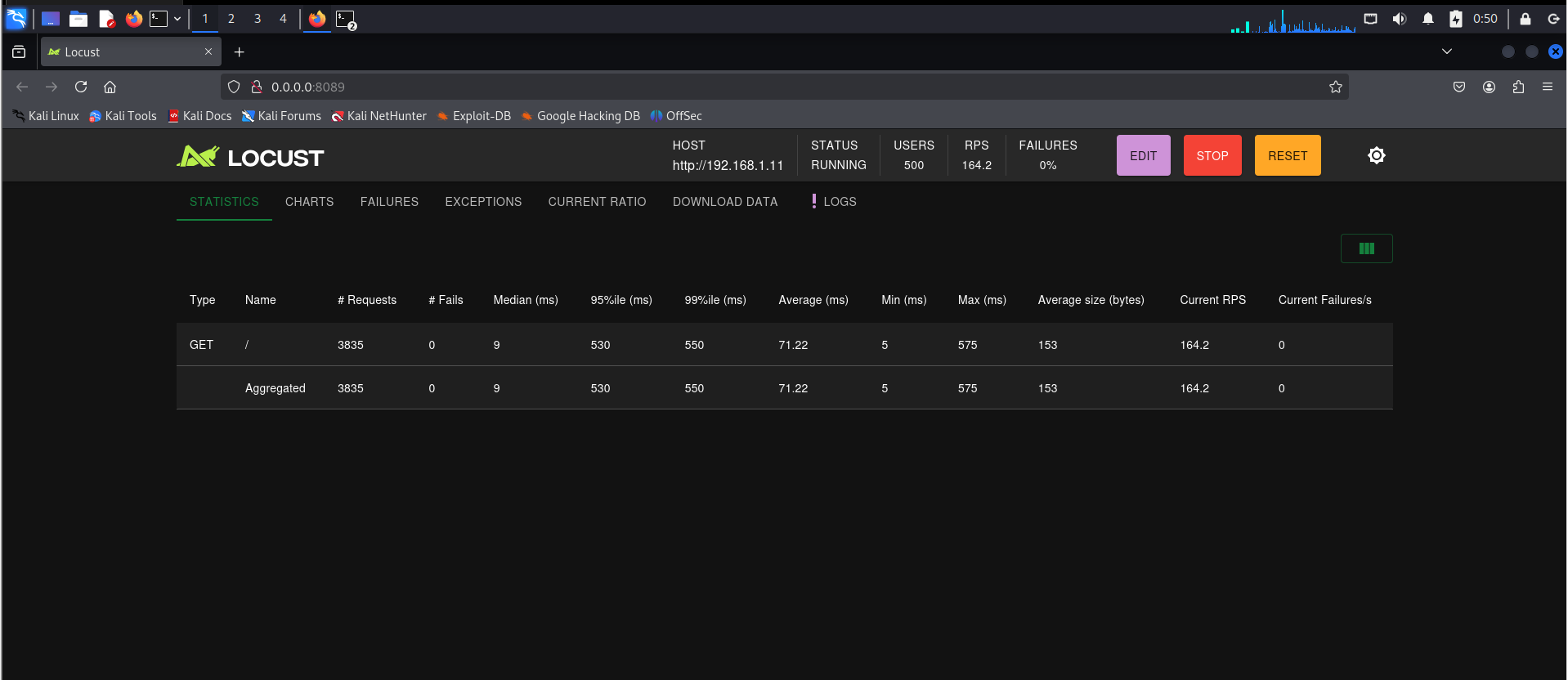Lock the screen with the padlock icon
The image size is (1568, 680).
click(x=1525, y=19)
